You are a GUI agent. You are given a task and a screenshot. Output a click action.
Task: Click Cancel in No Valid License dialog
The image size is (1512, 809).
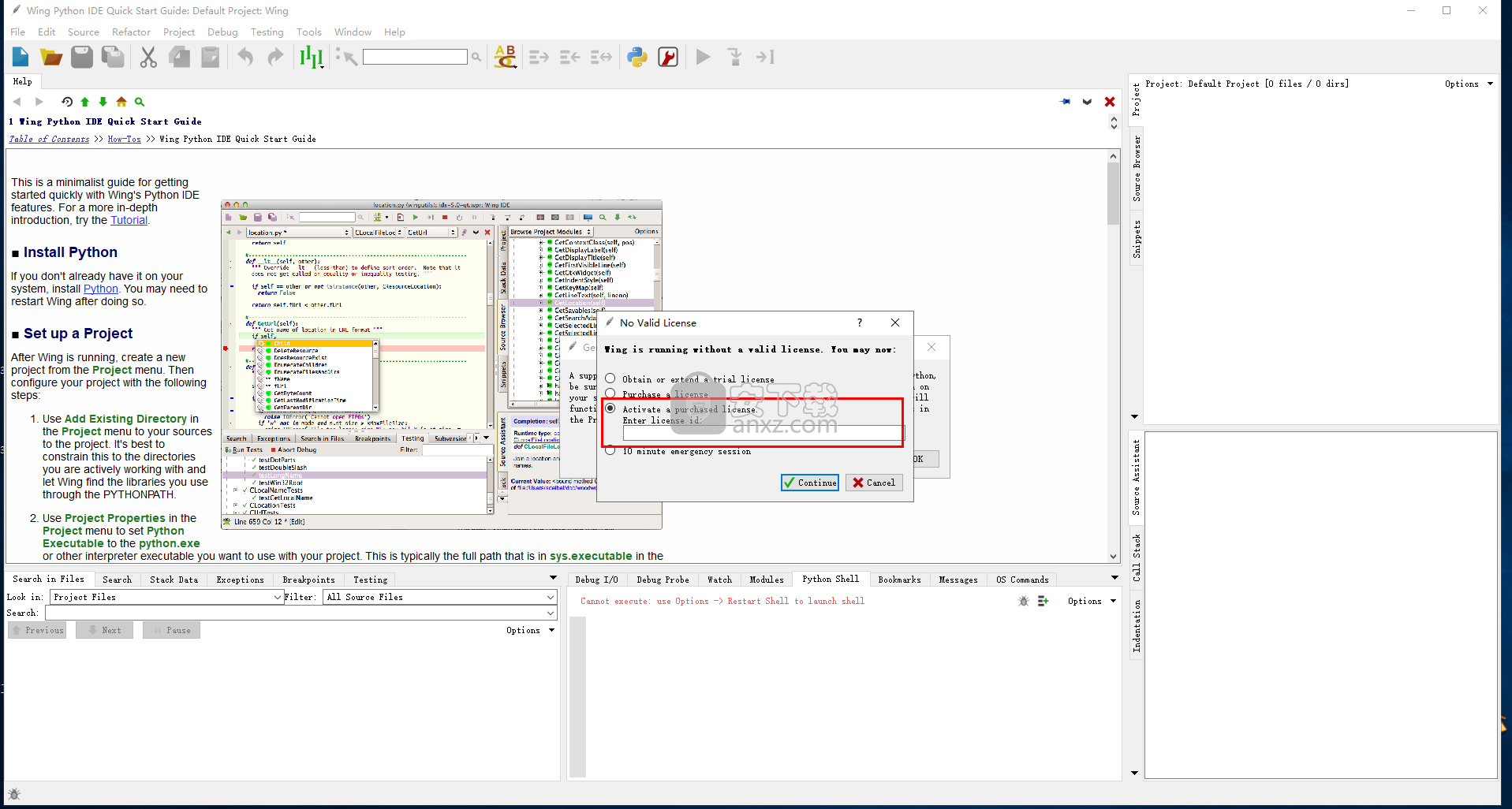click(874, 483)
